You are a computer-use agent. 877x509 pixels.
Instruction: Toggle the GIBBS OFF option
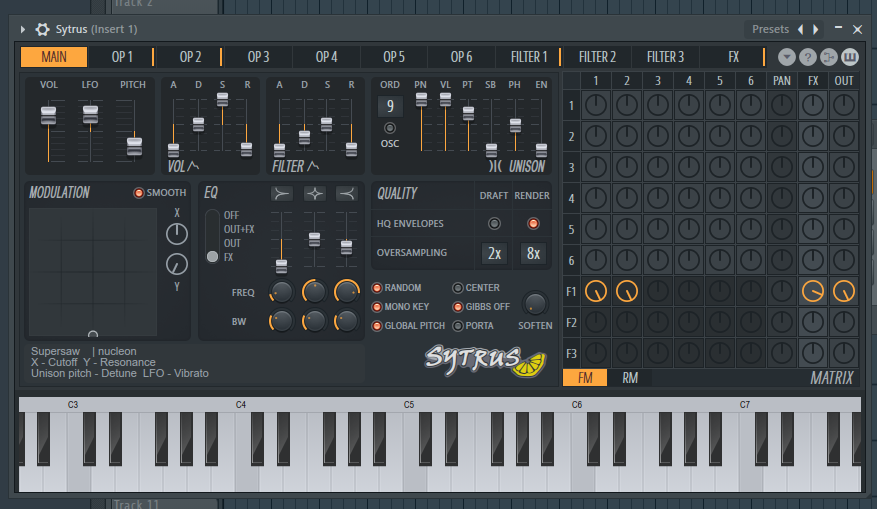(458, 307)
